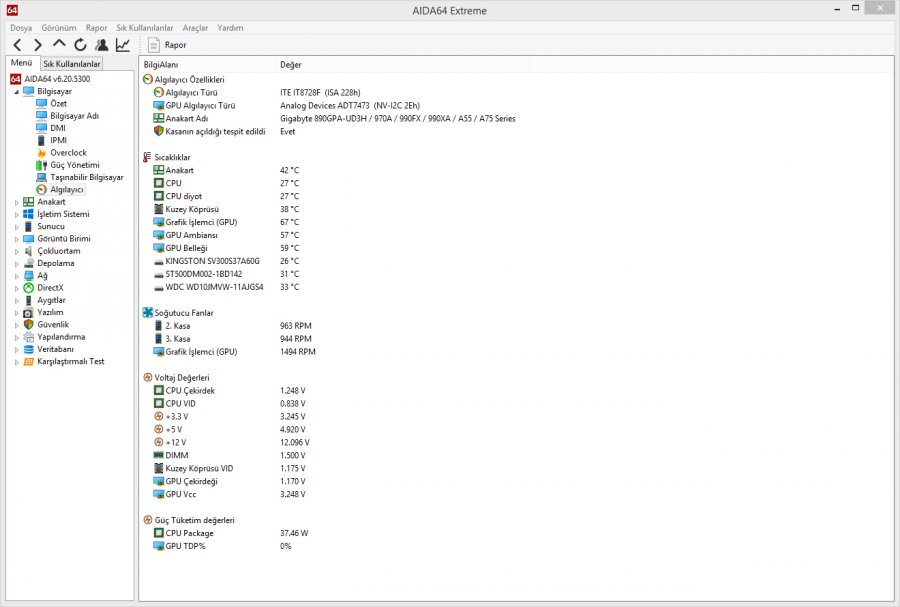Viewport: 900px width, 607px height.
Task: Select the CPU diyot temperature row
Action: pos(226,196)
